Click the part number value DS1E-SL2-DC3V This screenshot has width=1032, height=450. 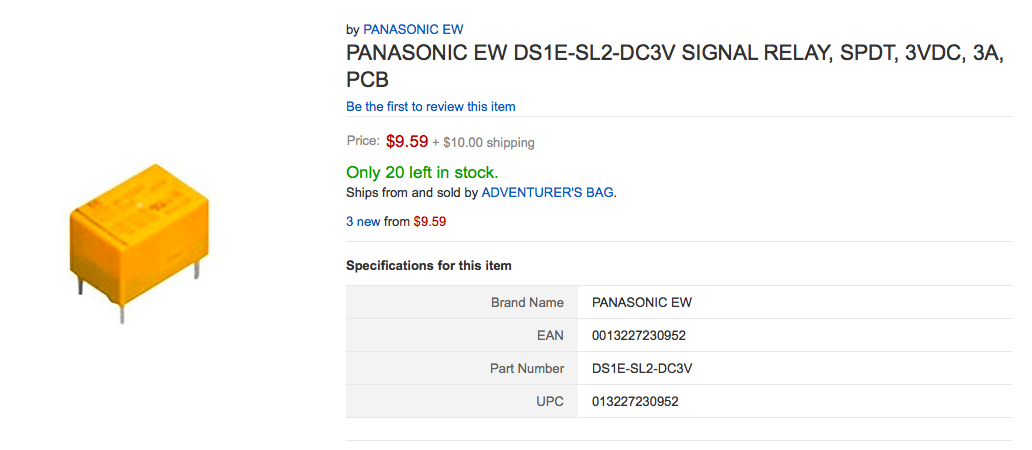click(642, 368)
